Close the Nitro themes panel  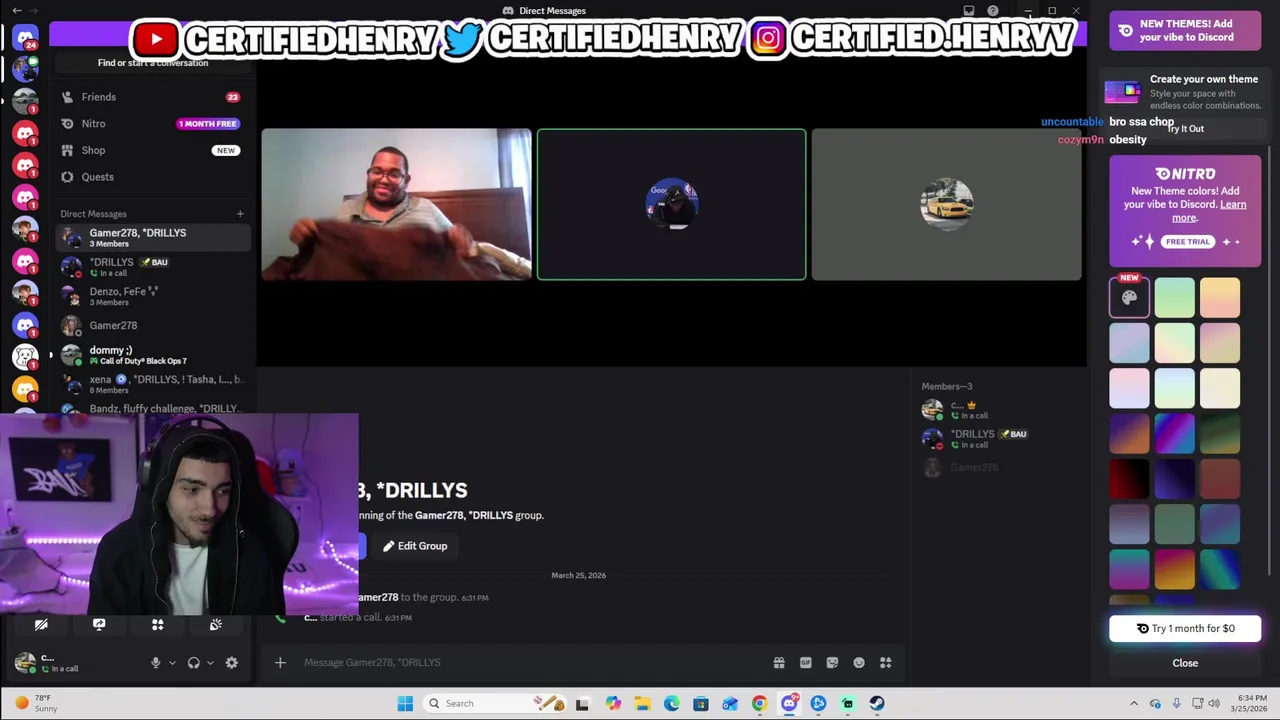1185,663
